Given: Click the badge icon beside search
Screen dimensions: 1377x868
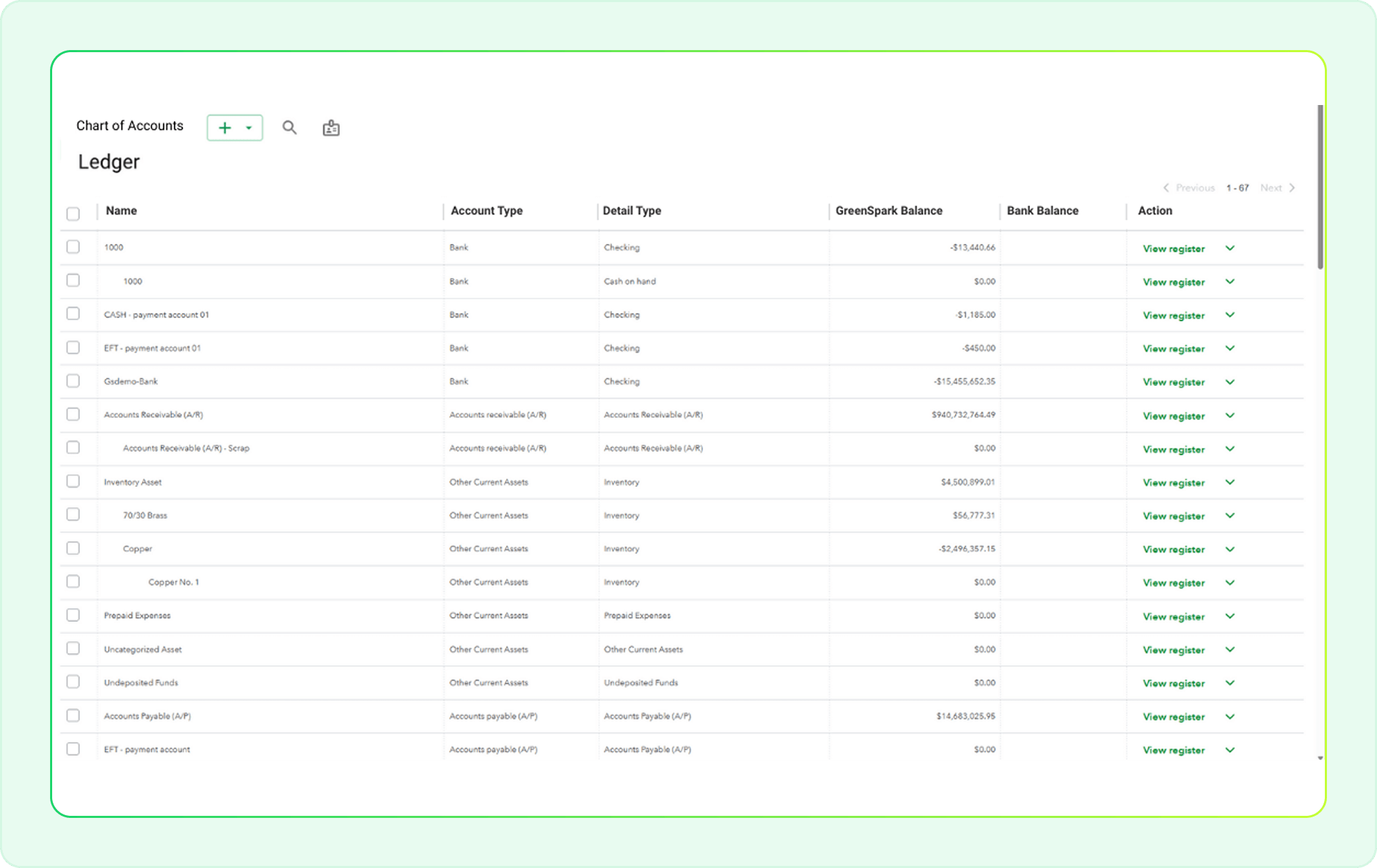Looking at the screenshot, I should click(331, 128).
